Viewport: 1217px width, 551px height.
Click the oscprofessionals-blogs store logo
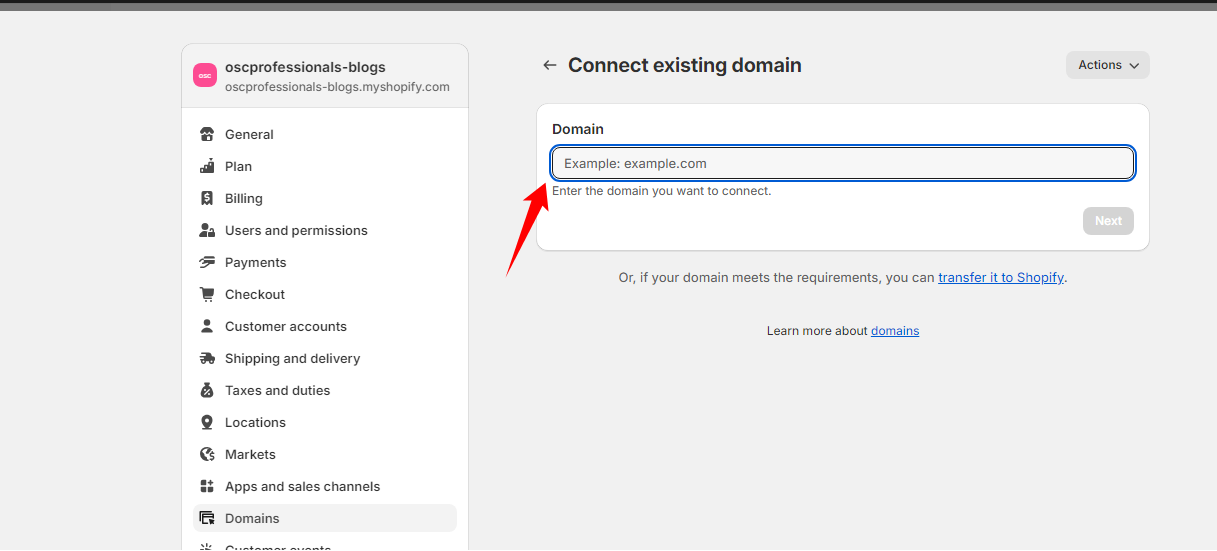(x=205, y=76)
